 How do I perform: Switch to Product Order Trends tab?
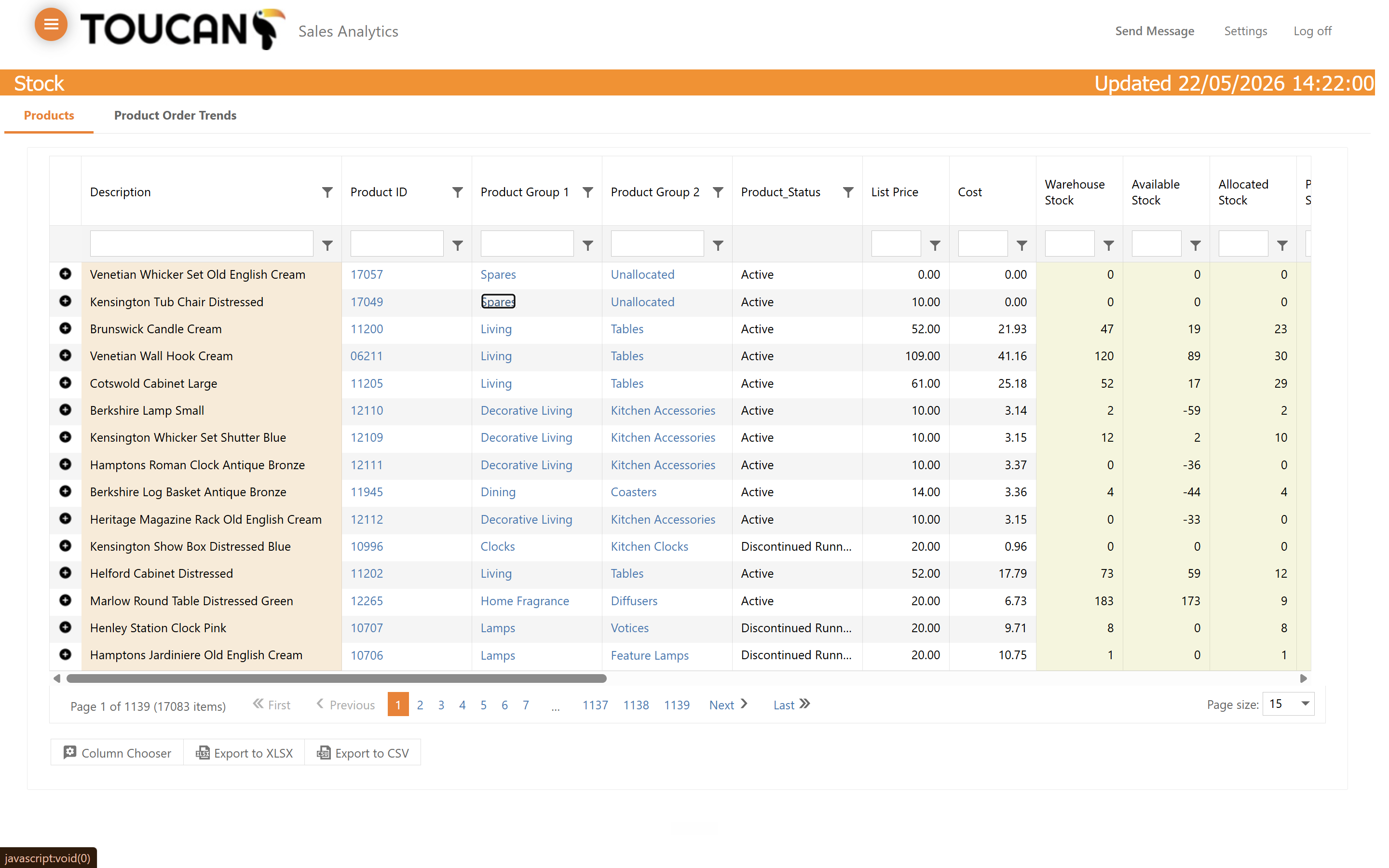[175, 115]
